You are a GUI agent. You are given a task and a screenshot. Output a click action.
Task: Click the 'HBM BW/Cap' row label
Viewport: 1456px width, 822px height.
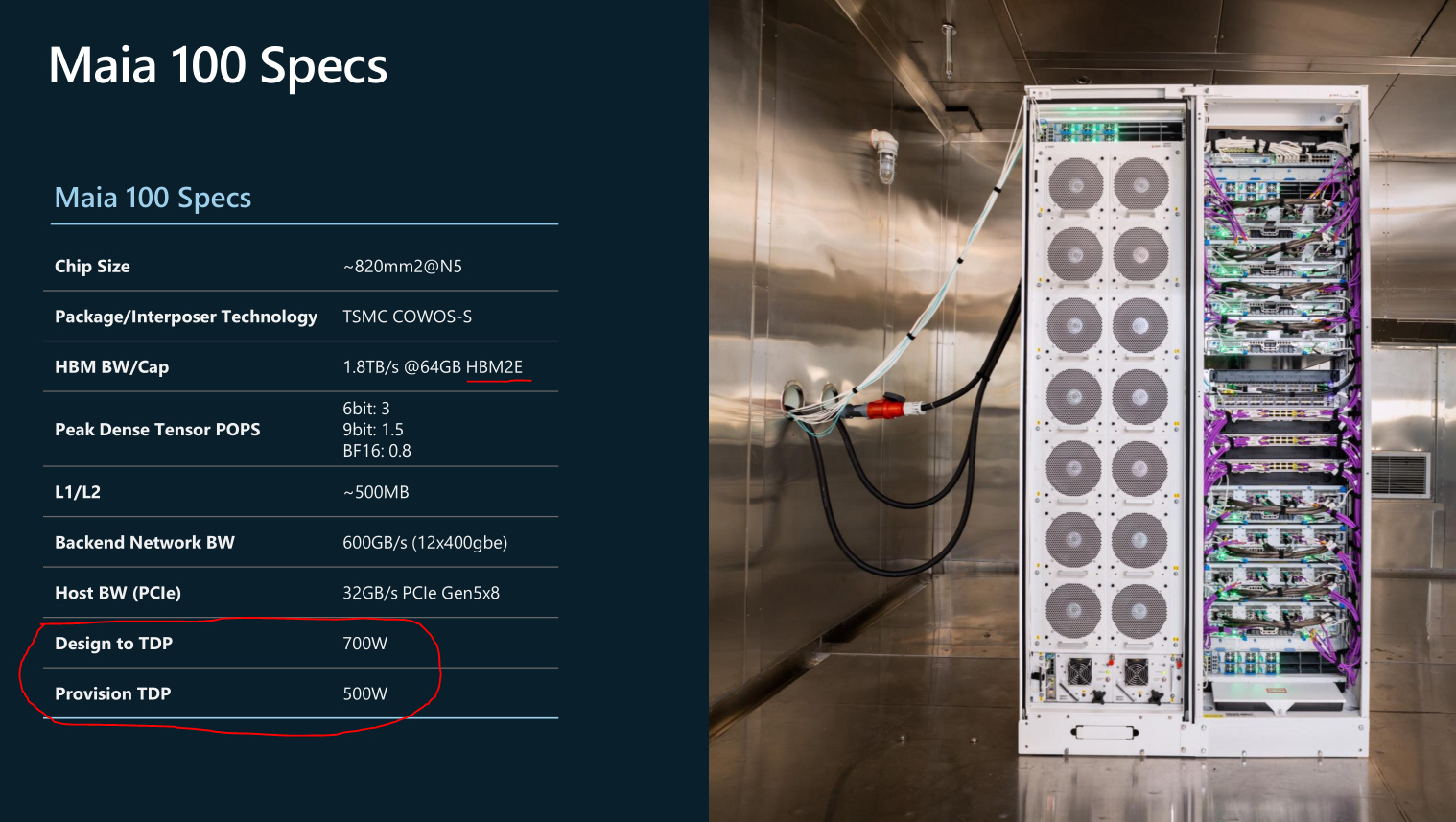[x=111, y=367]
